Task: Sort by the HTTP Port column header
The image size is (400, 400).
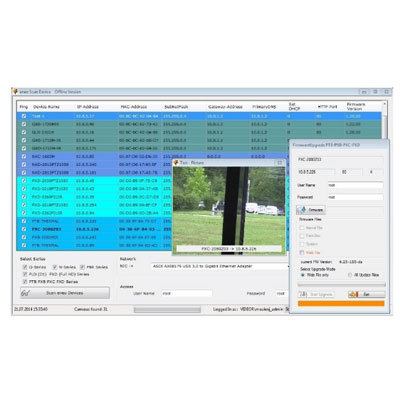Action: [x=327, y=107]
